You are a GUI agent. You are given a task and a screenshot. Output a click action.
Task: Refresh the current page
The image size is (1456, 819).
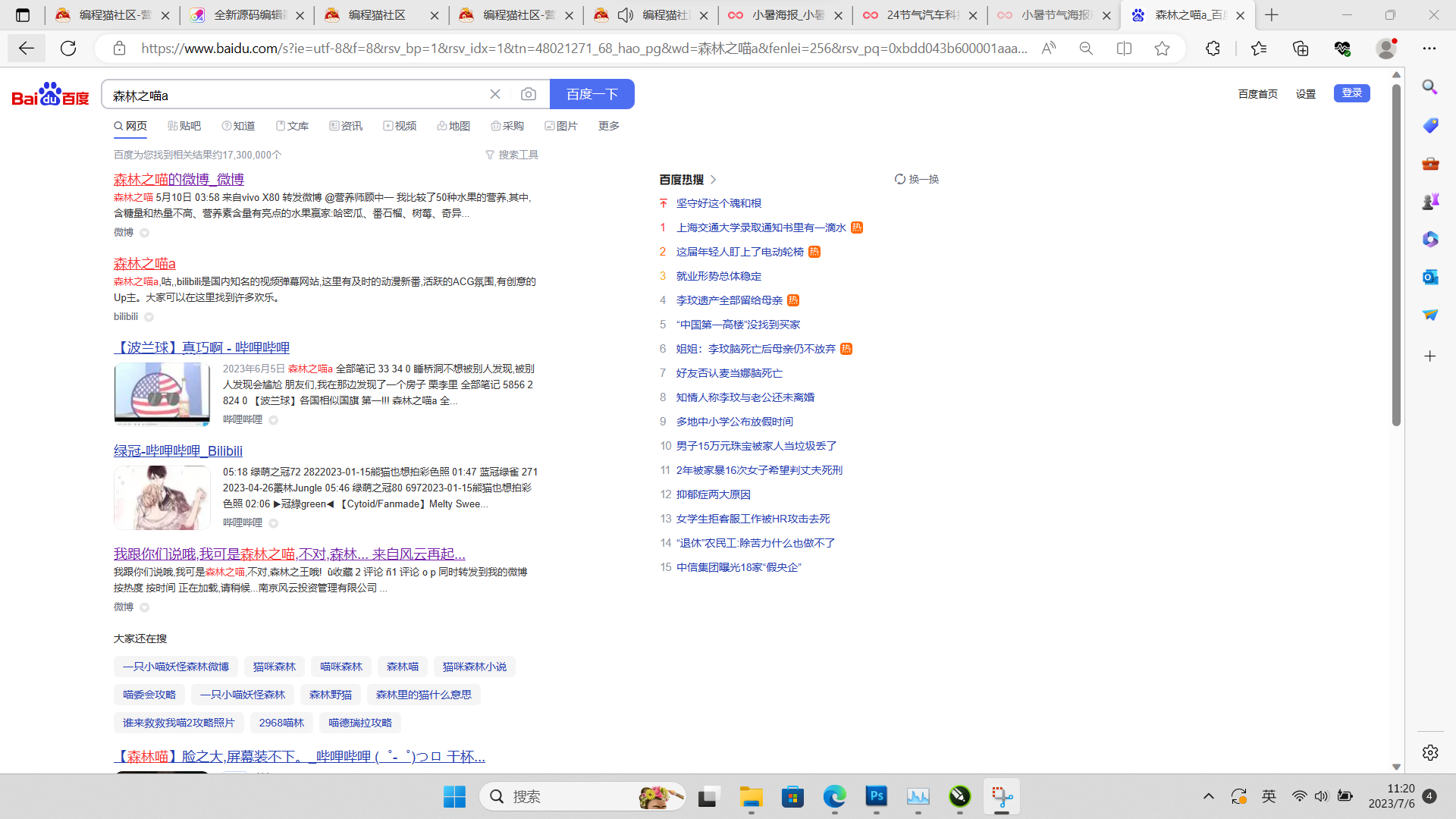(68, 49)
